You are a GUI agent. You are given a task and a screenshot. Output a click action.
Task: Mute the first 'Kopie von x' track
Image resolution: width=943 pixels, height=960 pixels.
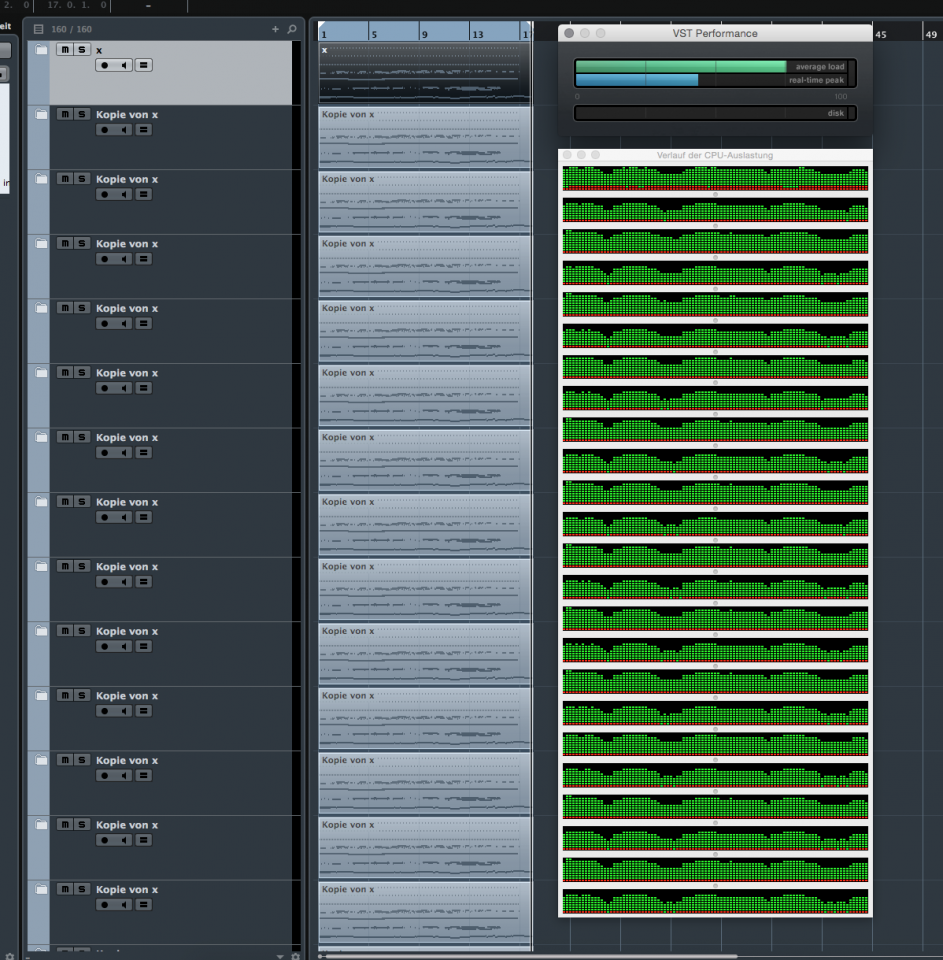[65, 114]
